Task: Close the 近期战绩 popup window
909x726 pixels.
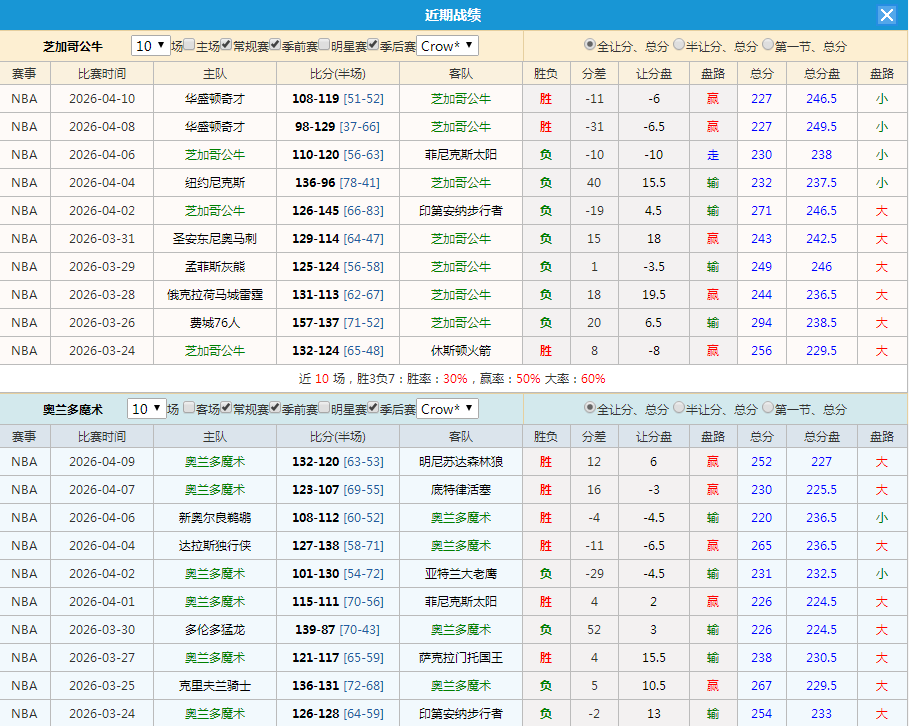Action: coord(888,14)
